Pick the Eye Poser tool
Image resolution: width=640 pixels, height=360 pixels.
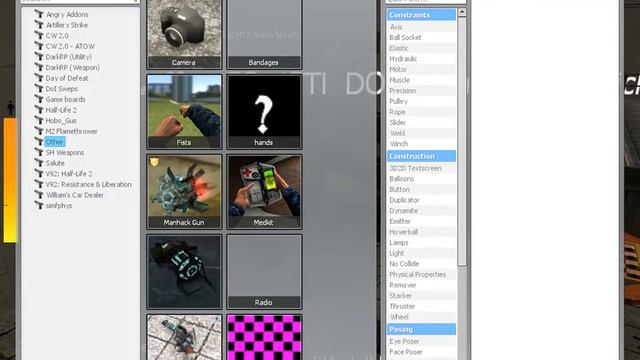point(421,341)
